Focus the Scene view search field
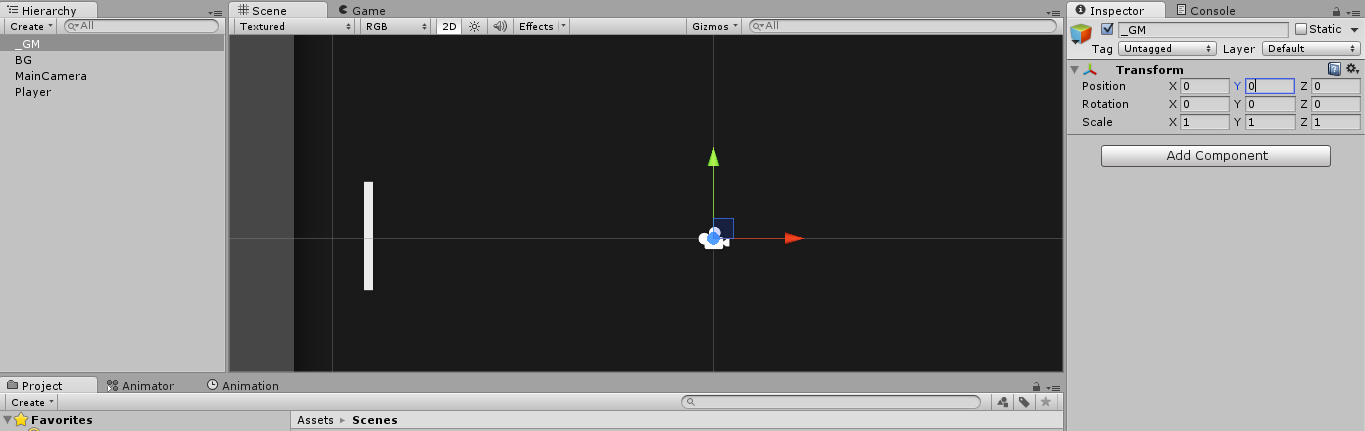The width and height of the screenshot is (1365, 431). click(902, 26)
